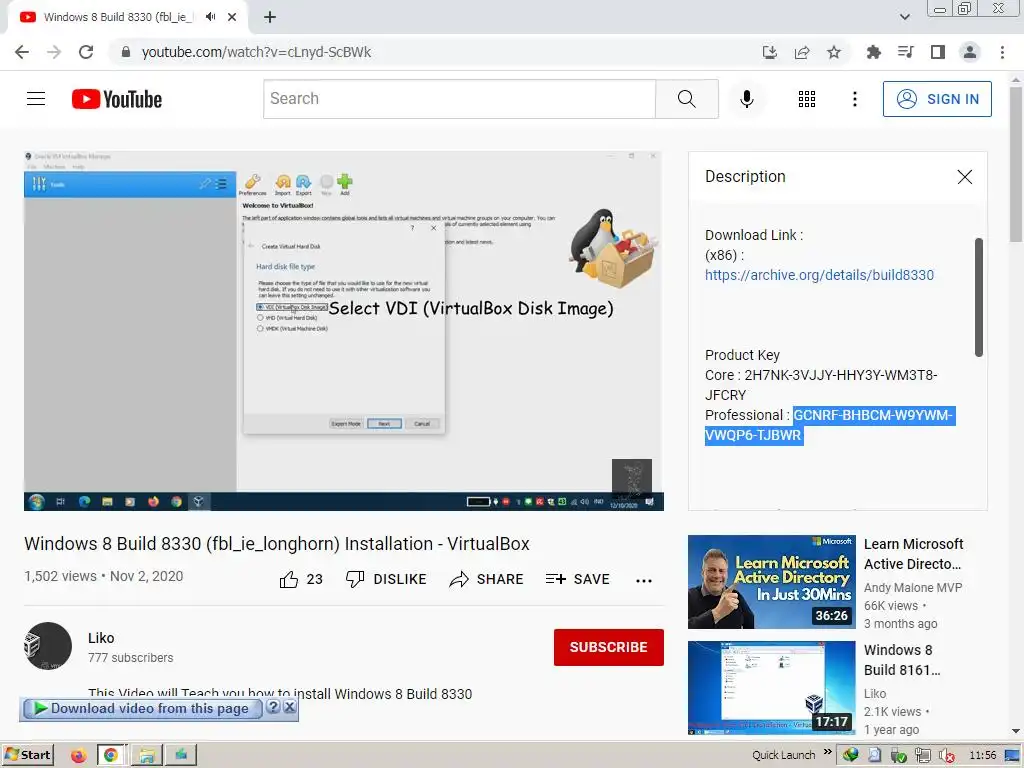Install app icon in address bar
The image size is (1024, 768).
click(x=770, y=52)
